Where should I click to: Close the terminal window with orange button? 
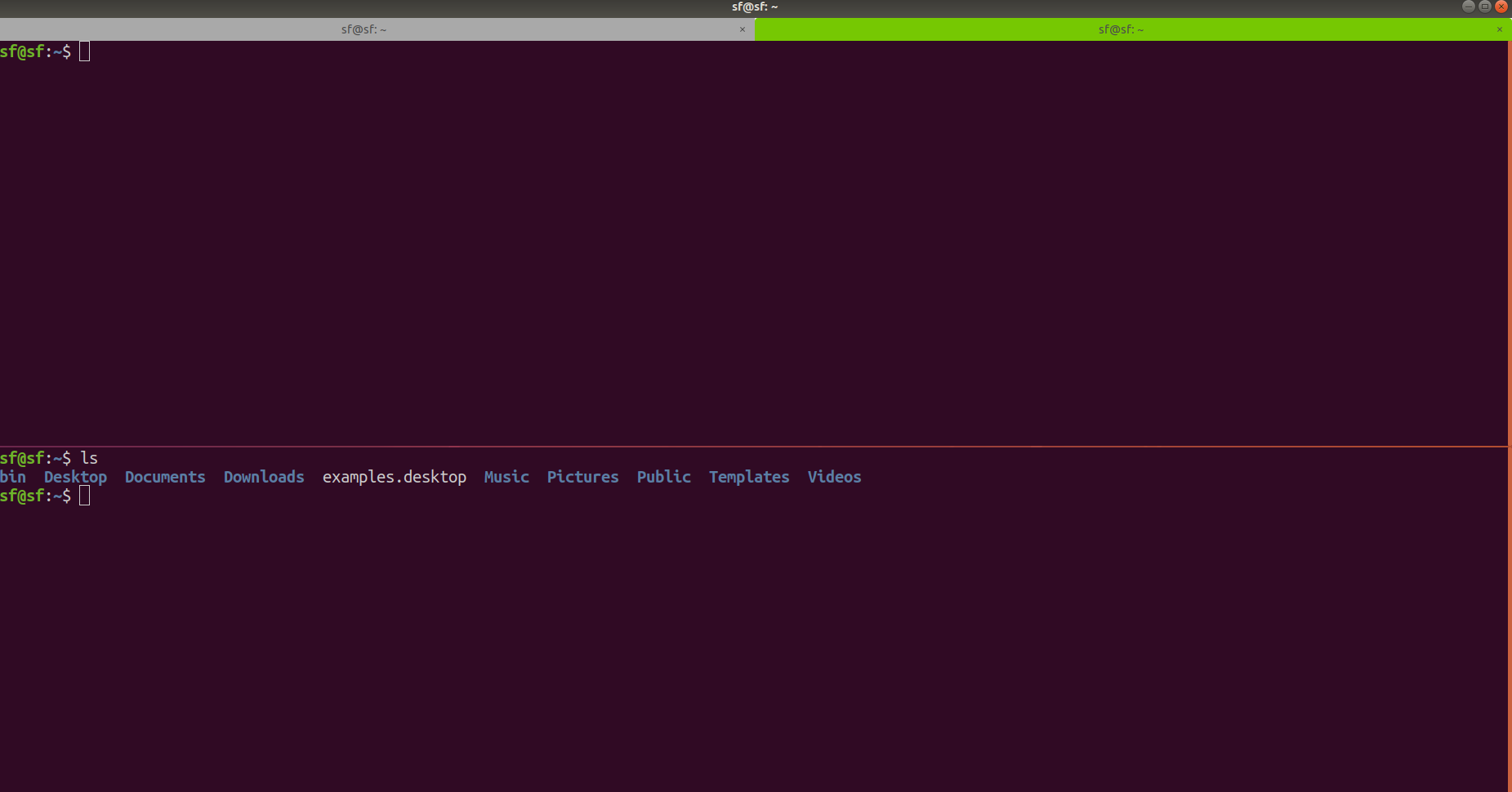pyautogui.click(x=1501, y=7)
